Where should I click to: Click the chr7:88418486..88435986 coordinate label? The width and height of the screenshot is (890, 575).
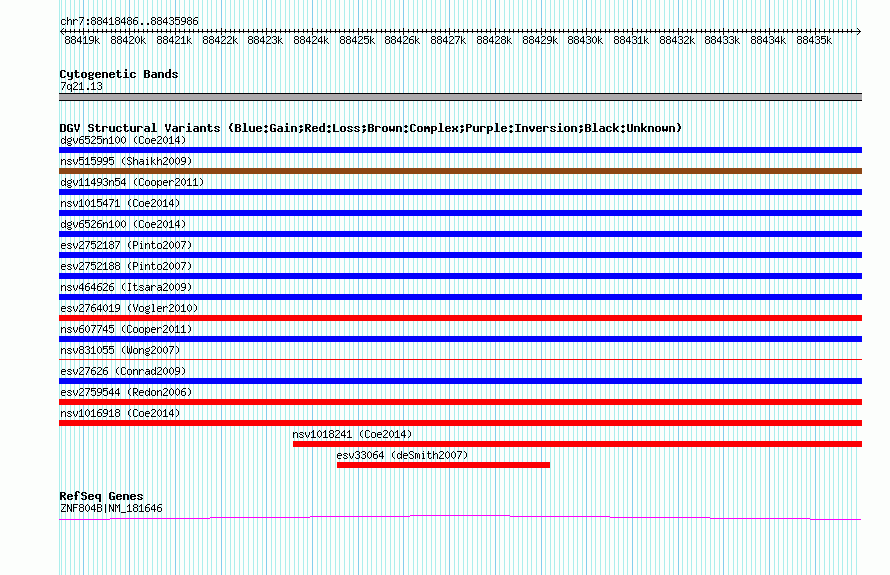point(129,21)
